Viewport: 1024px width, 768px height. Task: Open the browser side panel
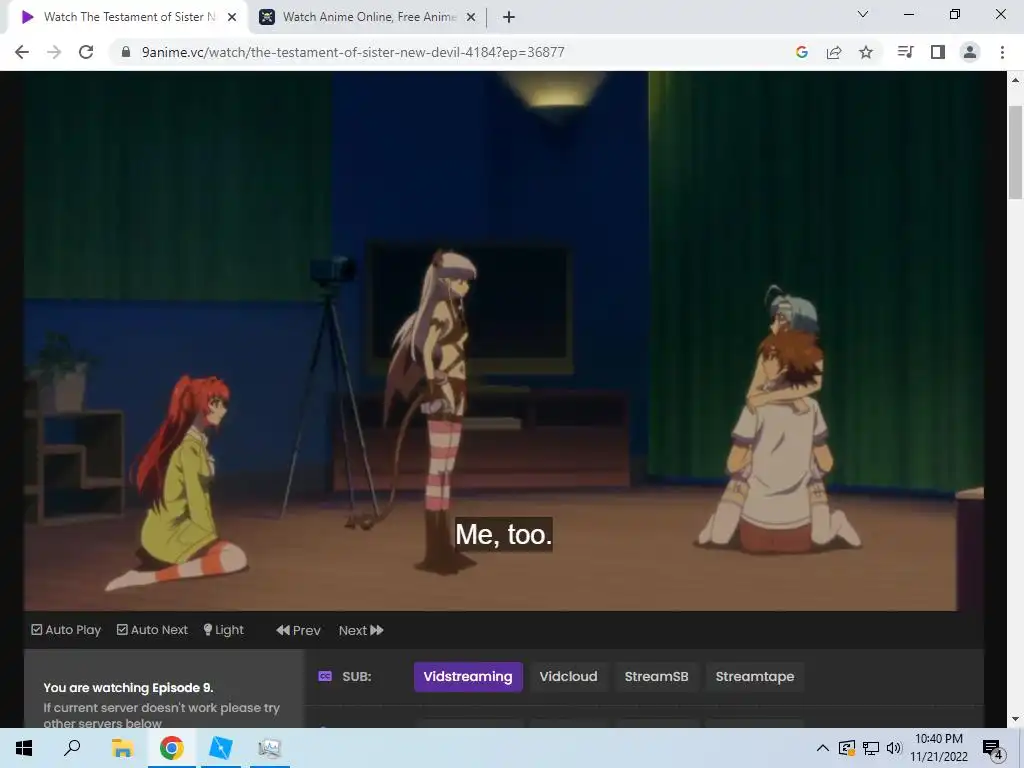pyautogui.click(x=938, y=52)
